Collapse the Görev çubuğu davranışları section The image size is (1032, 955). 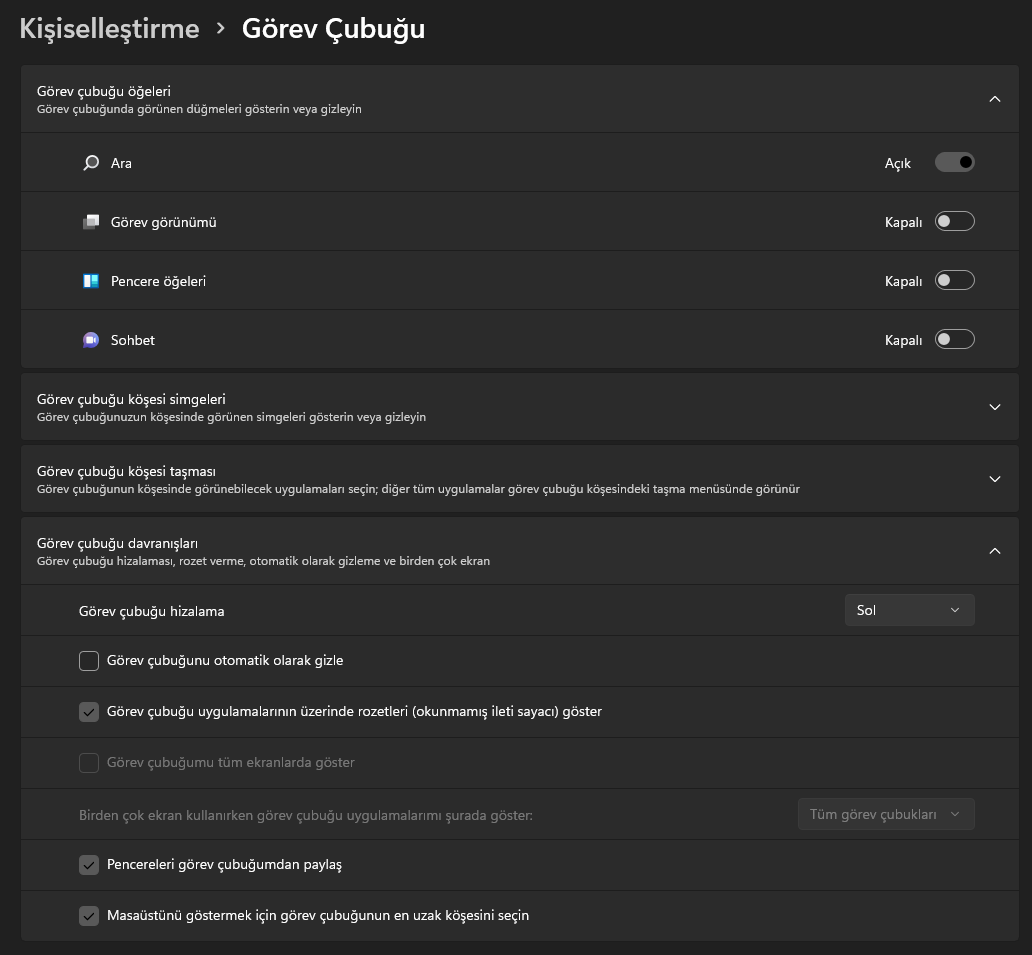click(994, 550)
